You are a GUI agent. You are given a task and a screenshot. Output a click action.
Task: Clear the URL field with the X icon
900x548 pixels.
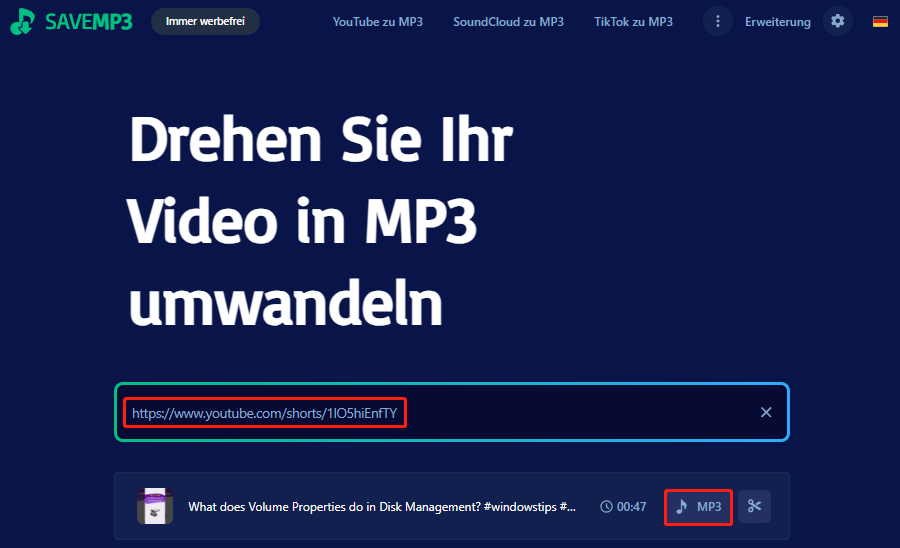click(x=766, y=412)
